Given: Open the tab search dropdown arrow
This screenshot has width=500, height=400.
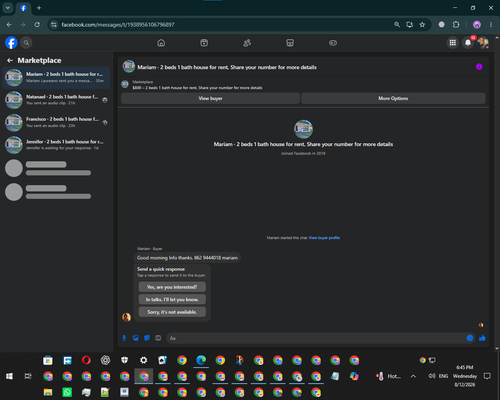Looking at the screenshot, I should click(x=8, y=8).
